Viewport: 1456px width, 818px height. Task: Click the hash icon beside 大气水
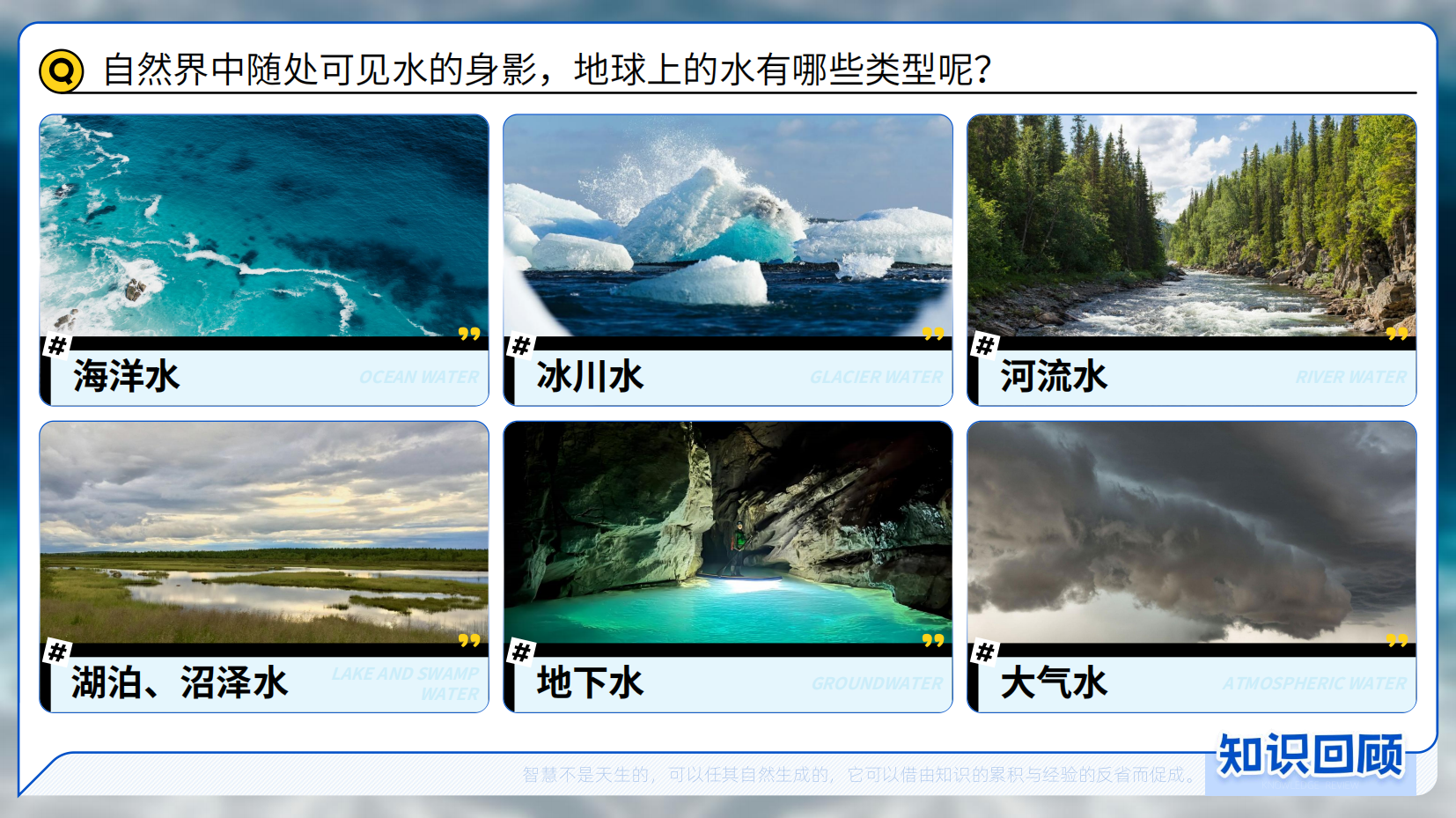click(985, 652)
